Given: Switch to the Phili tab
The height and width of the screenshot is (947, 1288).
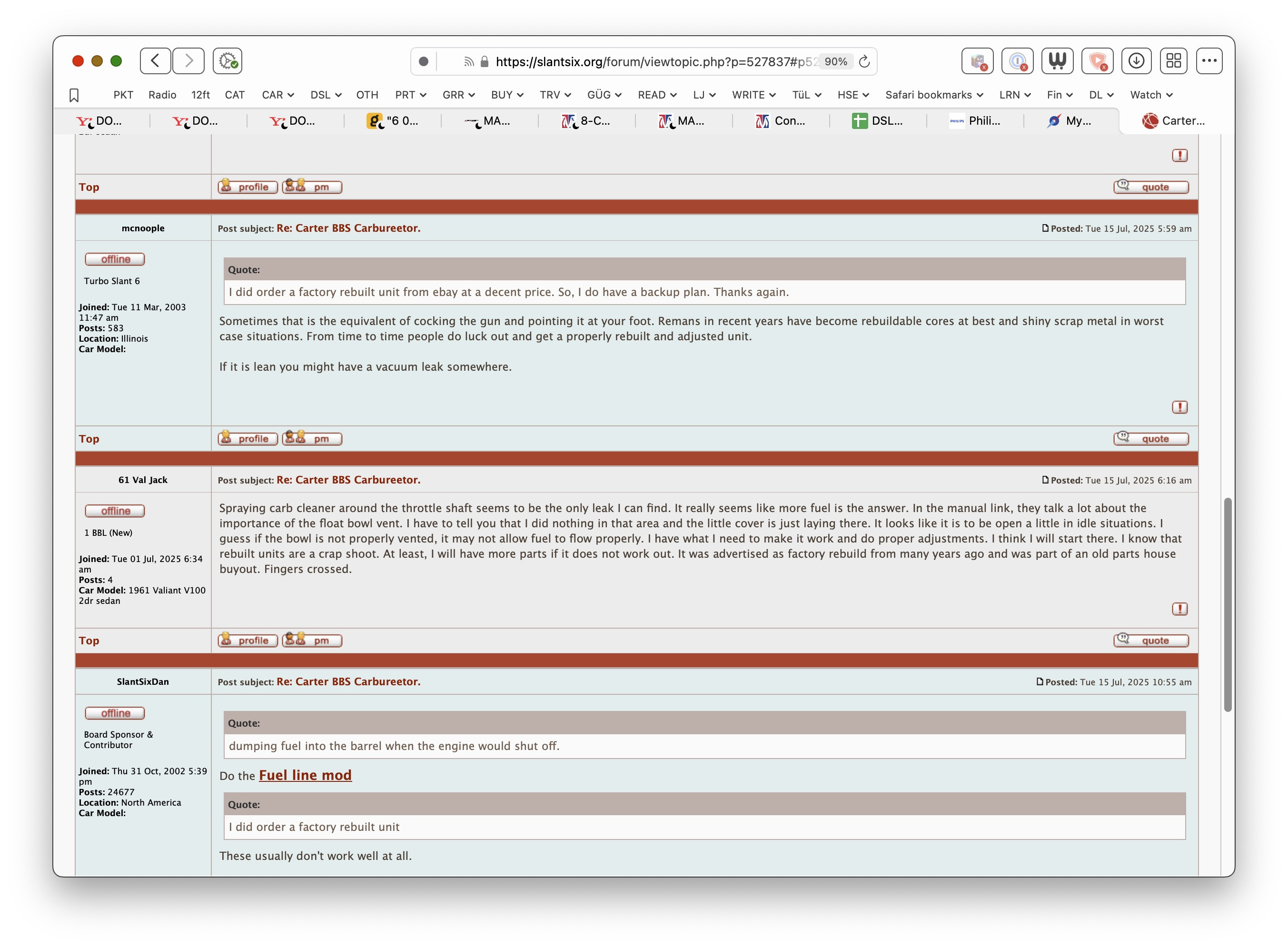Looking at the screenshot, I should (979, 121).
